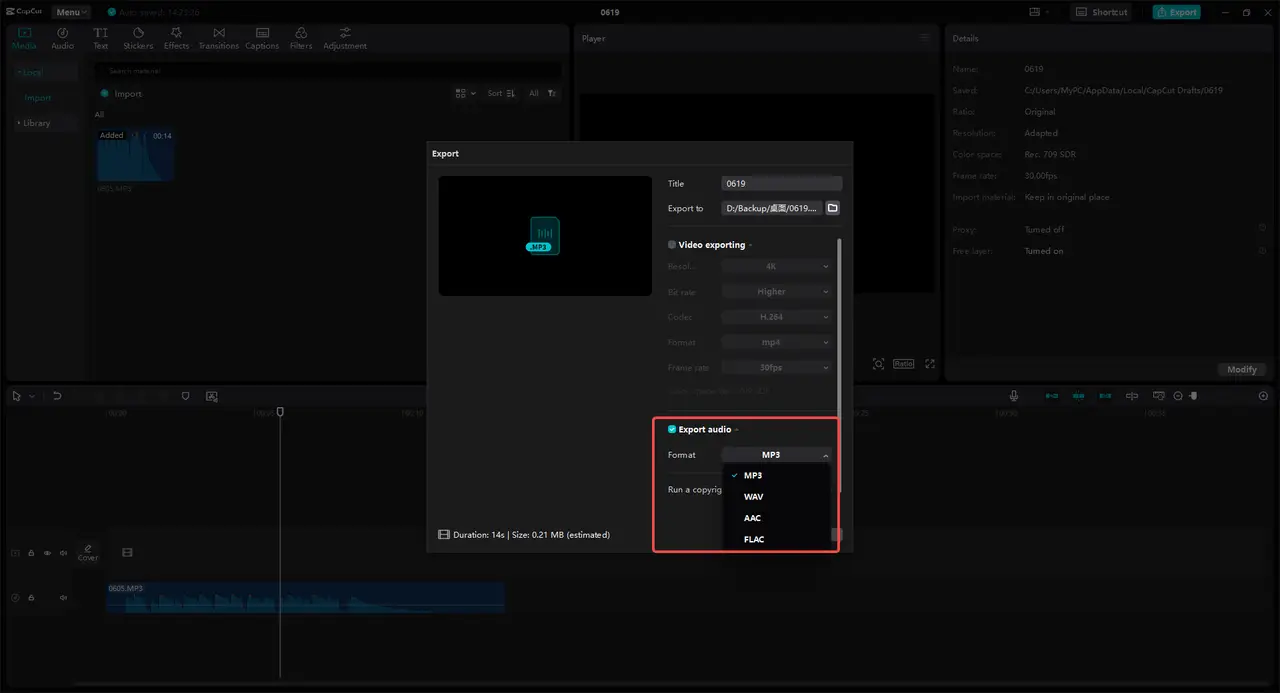Open the Player panel menu icon
Image resolution: width=1280 pixels, height=693 pixels.
[925, 38]
